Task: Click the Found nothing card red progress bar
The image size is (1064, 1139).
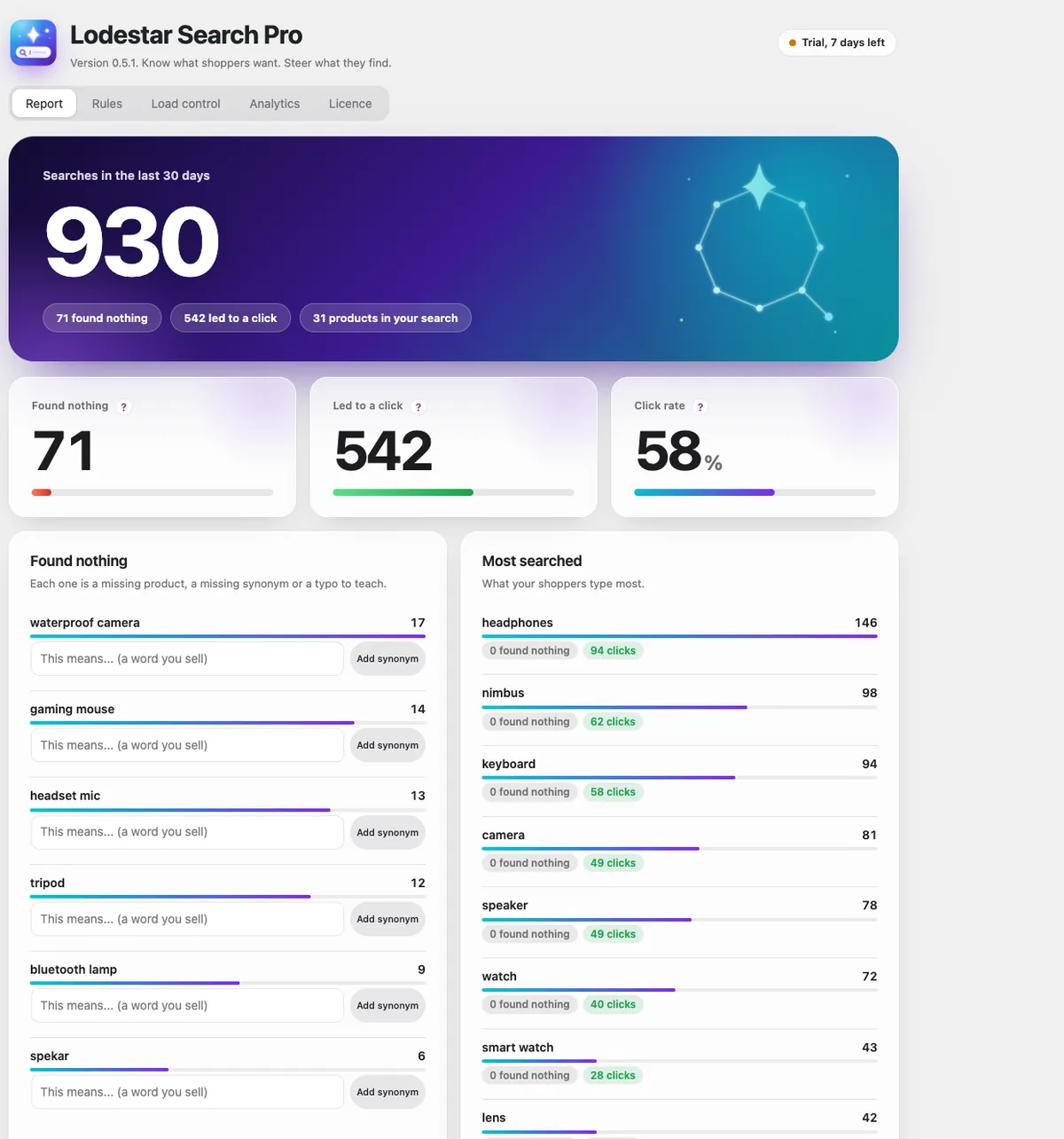Action: pyautogui.click(x=153, y=492)
